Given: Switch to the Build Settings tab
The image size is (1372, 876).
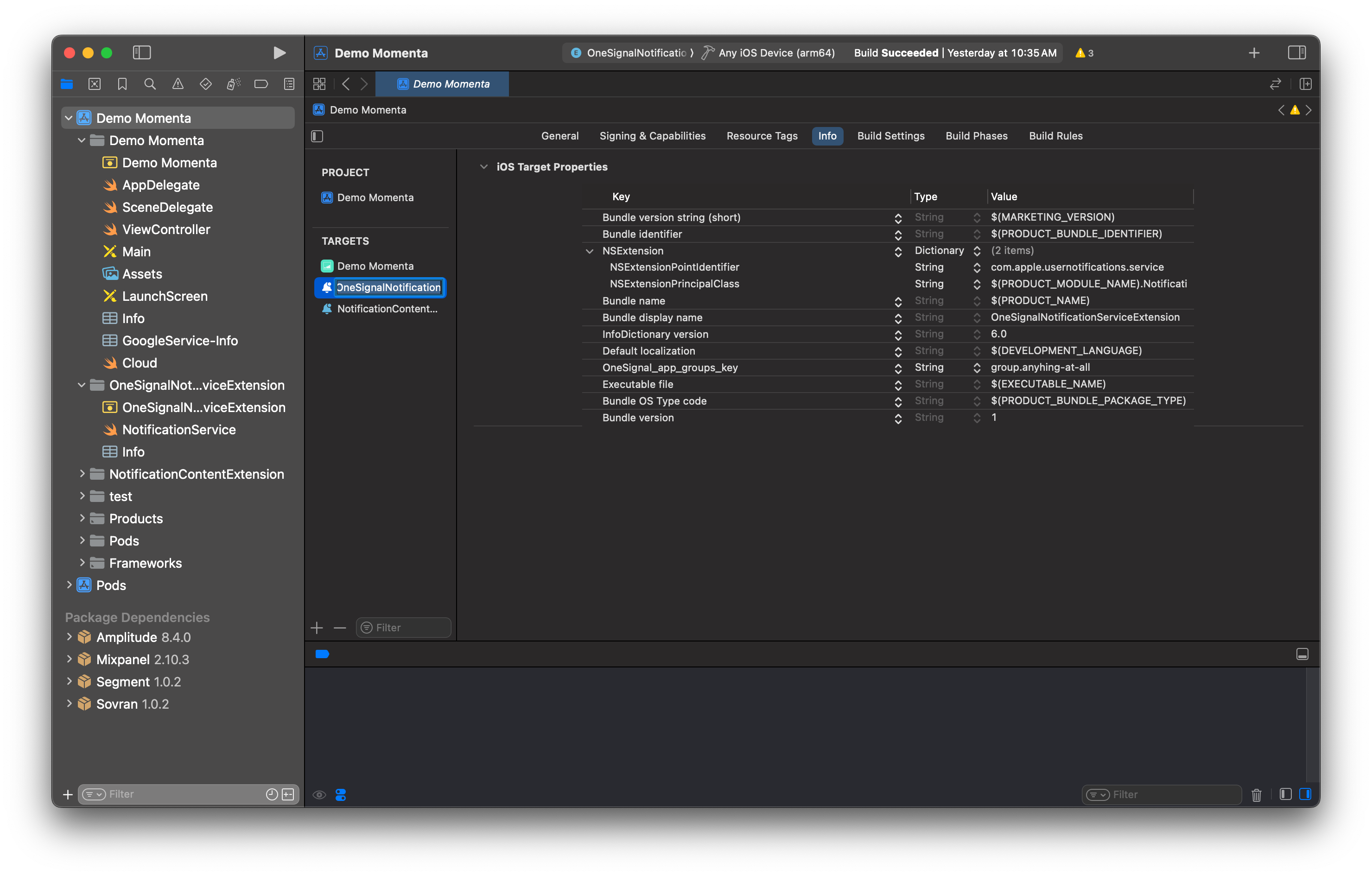Looking at the screenshot, I should 890,136.
